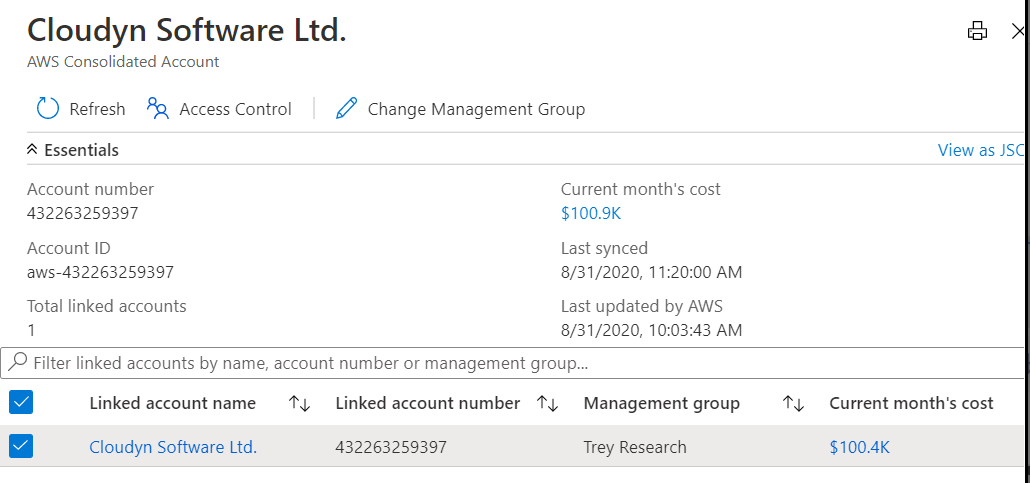Click the pencil icon for Change Management Group
Image resolution: width=1030 pixels, height=483 pixels.
coord(347,108)
